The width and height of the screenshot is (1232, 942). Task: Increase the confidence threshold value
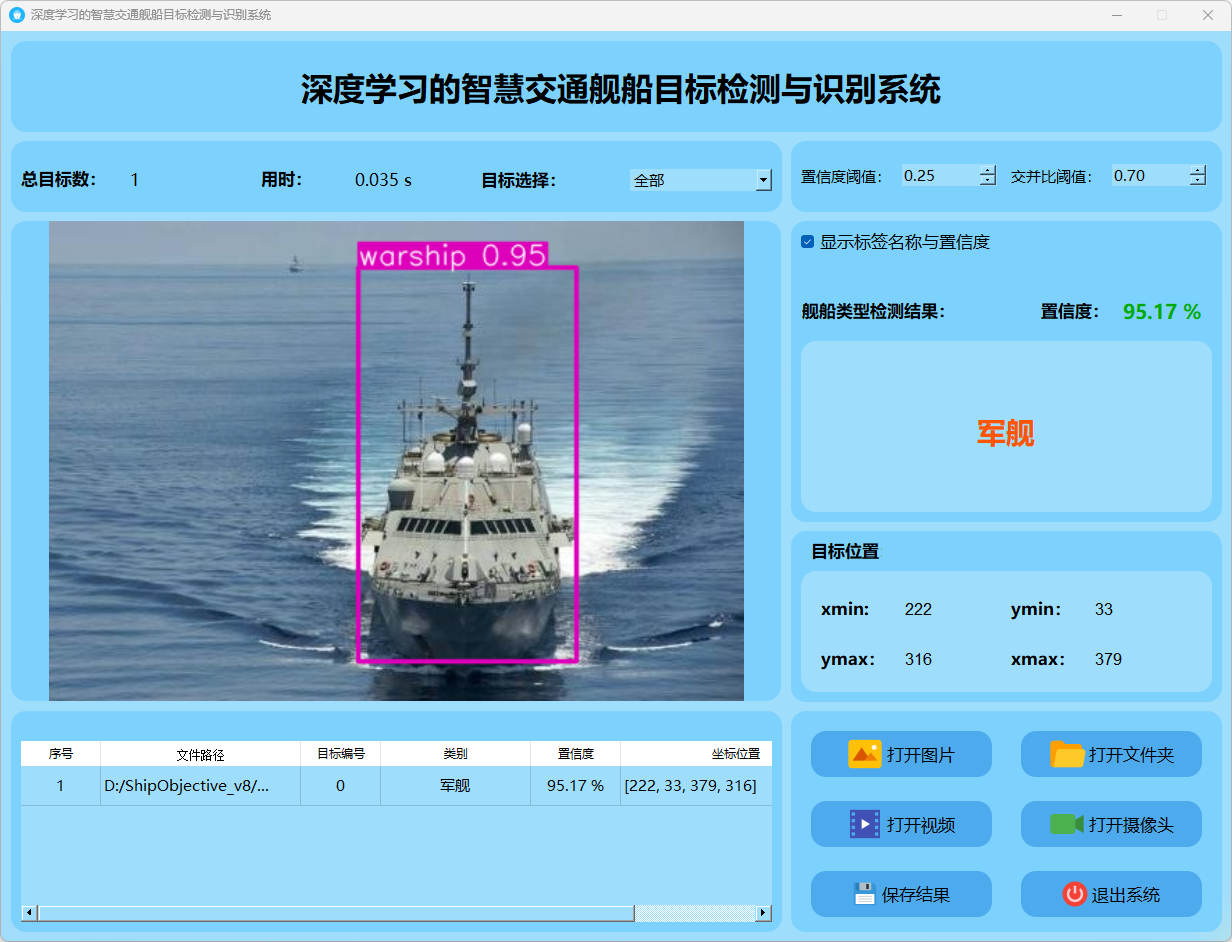pyautogui.click(x=988, y=170)
